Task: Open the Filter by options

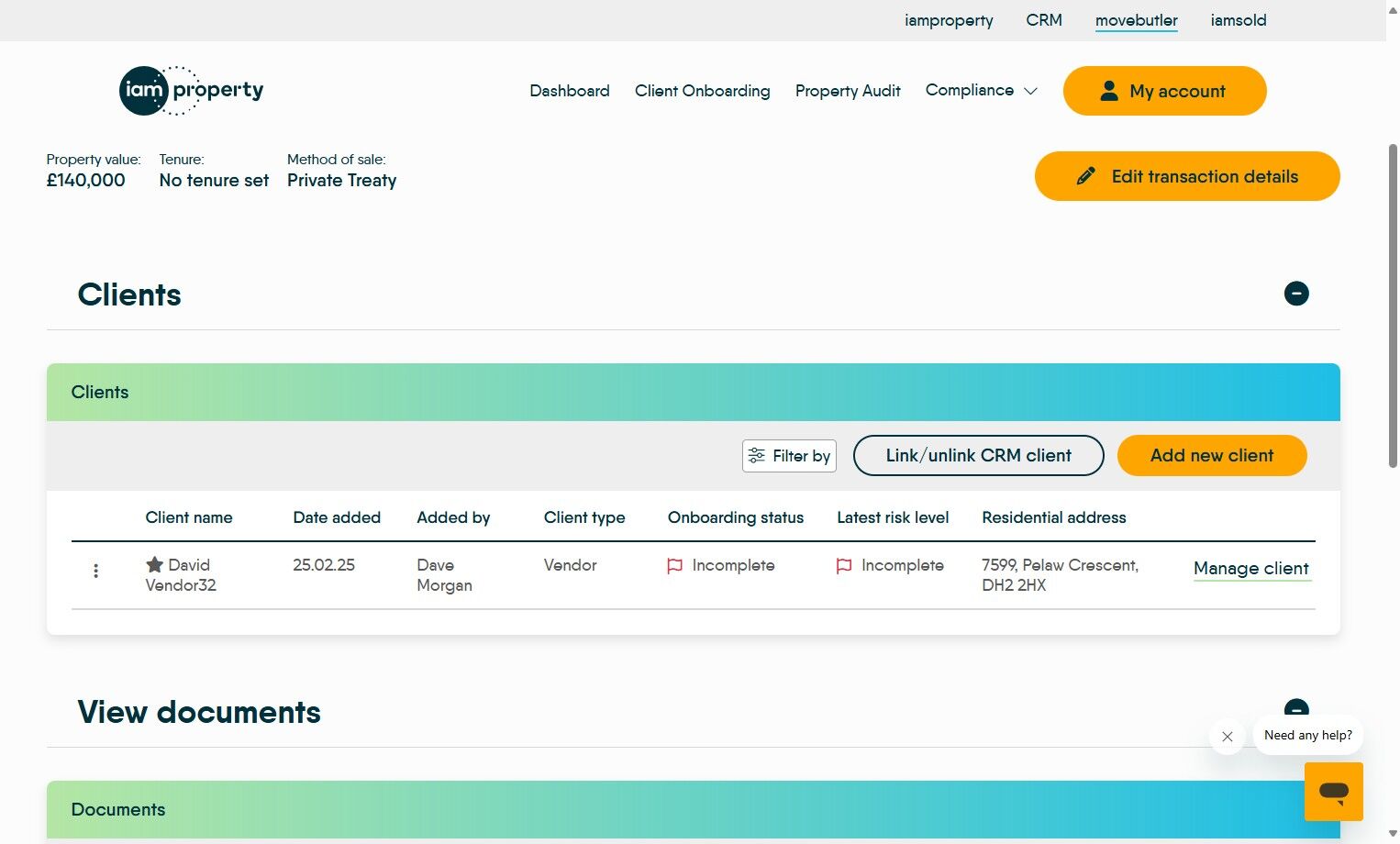Action: pos(789,456)
